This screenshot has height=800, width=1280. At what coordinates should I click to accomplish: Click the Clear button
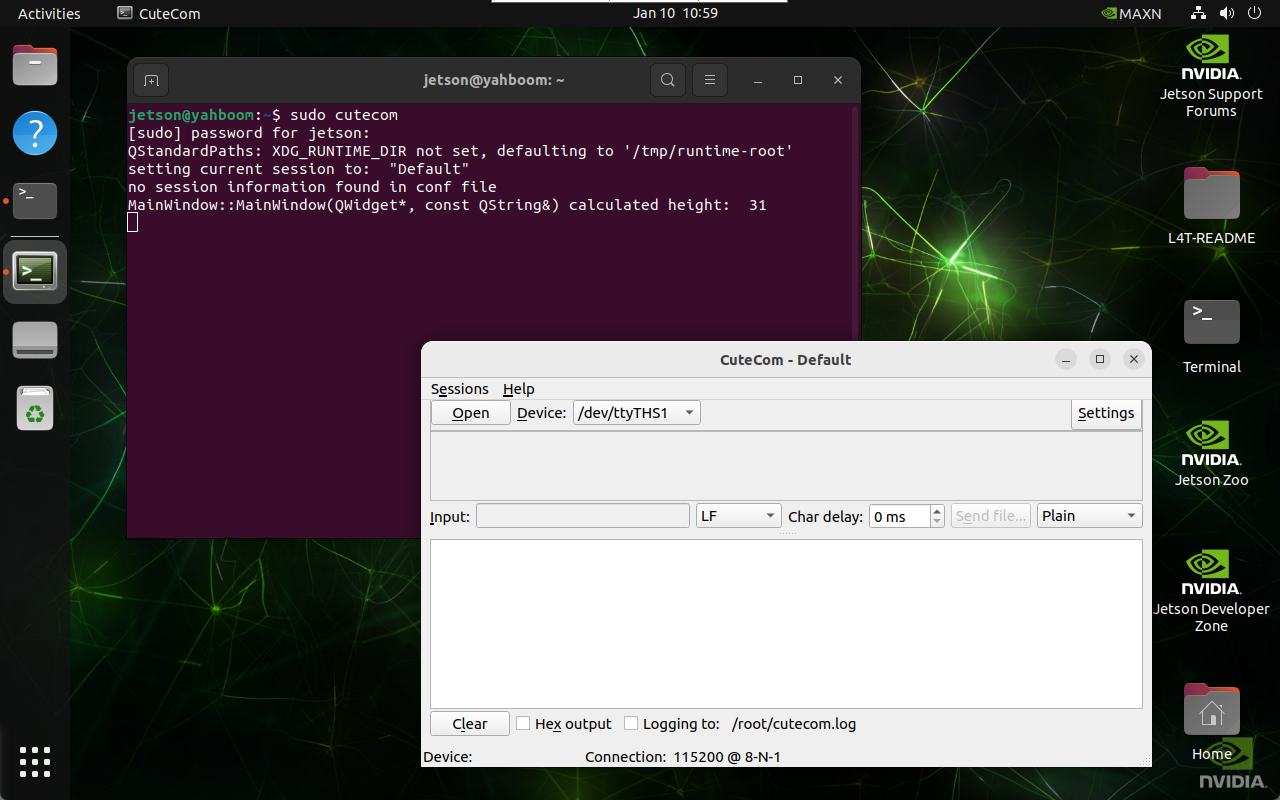(x=470, y=724)
